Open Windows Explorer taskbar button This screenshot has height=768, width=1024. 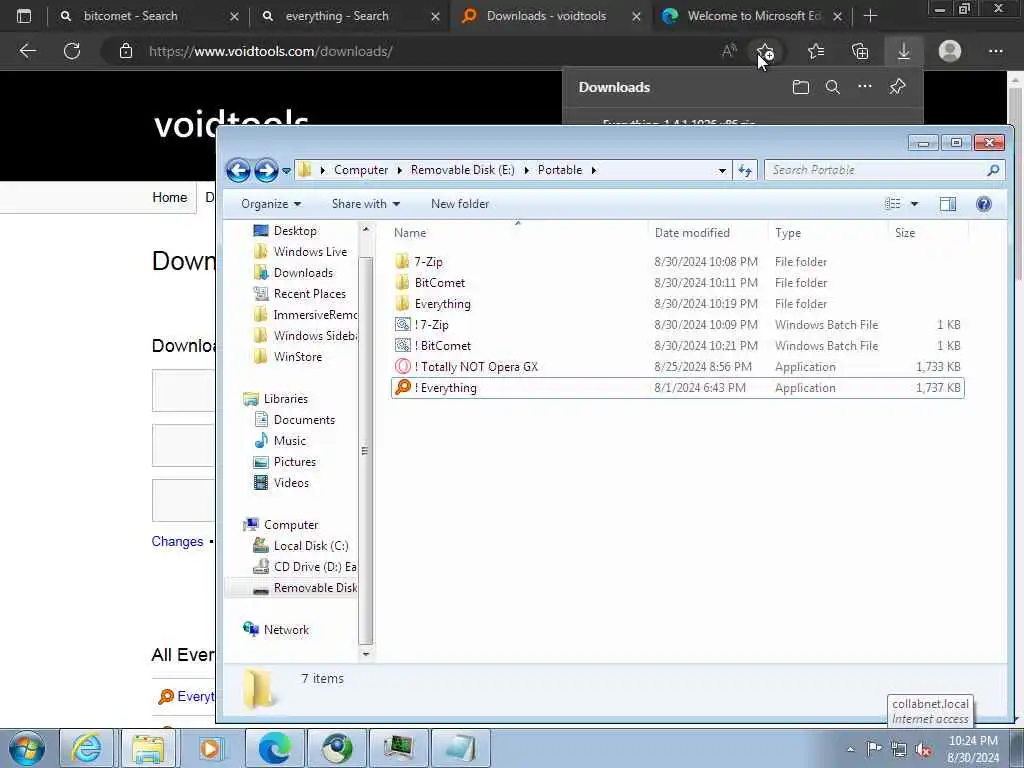coord(149,748)
